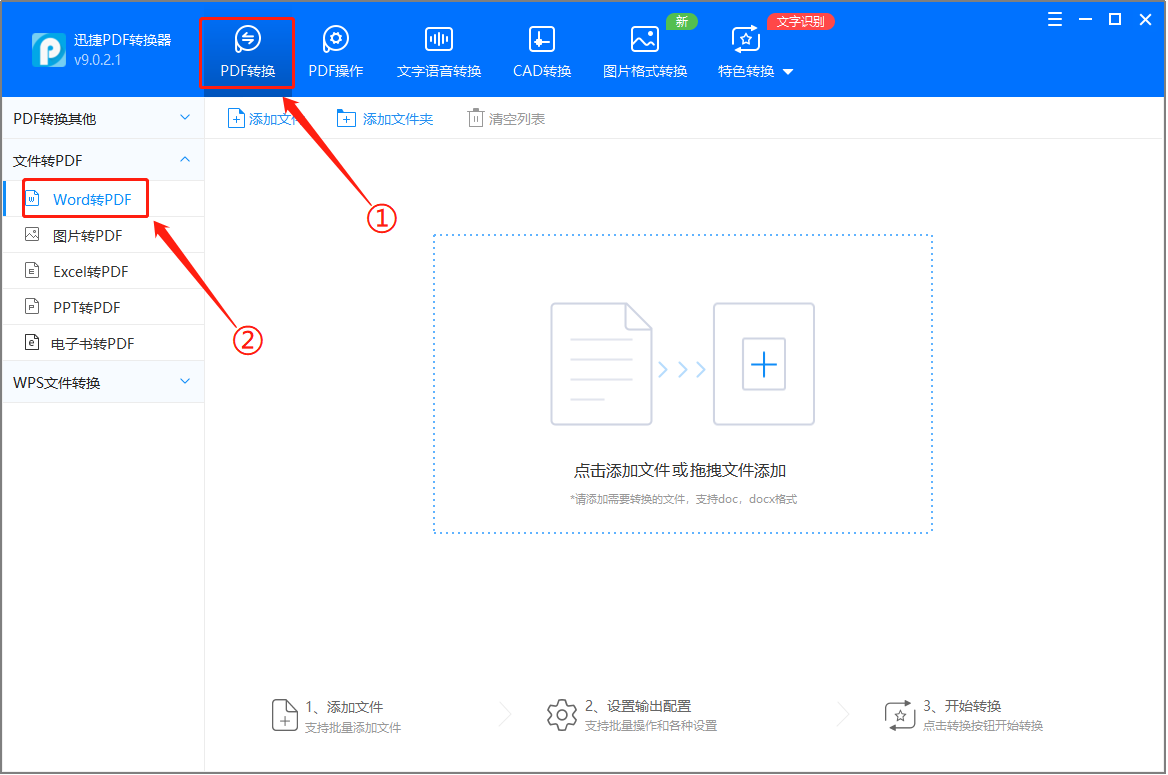The height and width of the screenshot is (775, 1168).
Task: Open the PDF转换 tab
Action: (x=247, y=52)
